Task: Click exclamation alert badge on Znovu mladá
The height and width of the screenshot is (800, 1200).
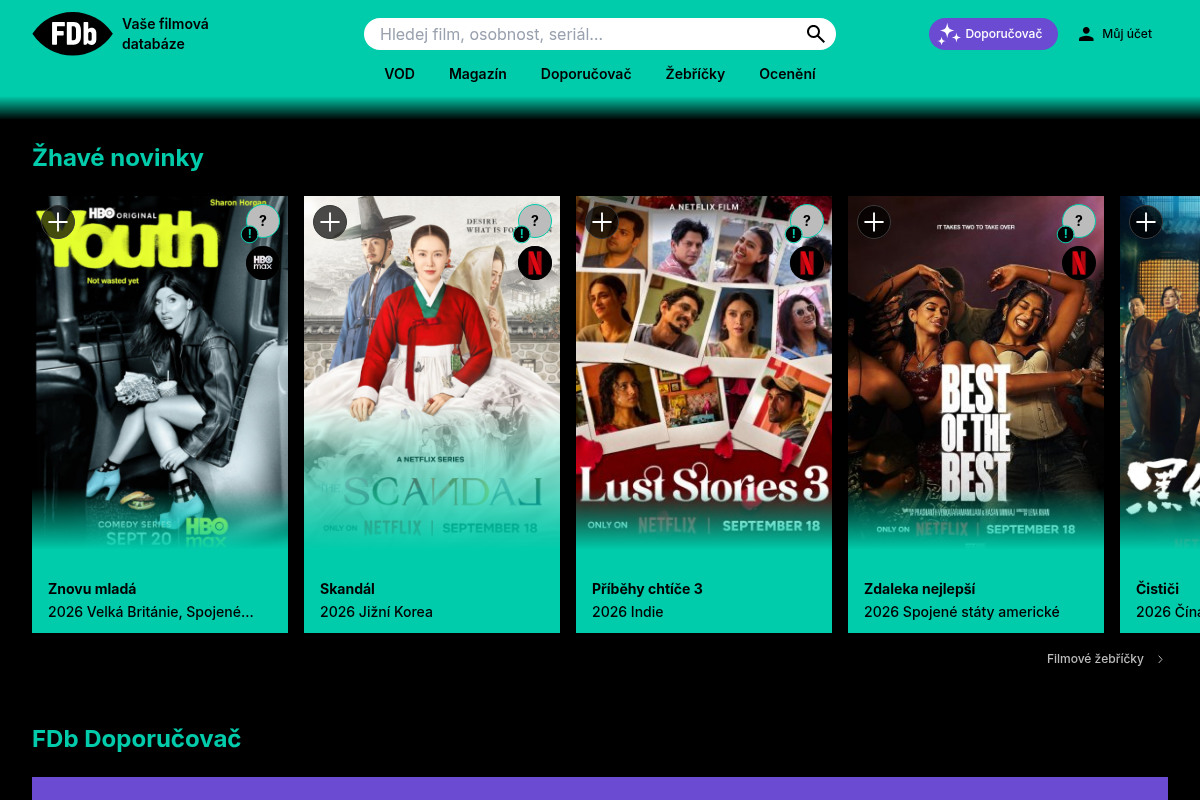Action: [x=249, y=235]
